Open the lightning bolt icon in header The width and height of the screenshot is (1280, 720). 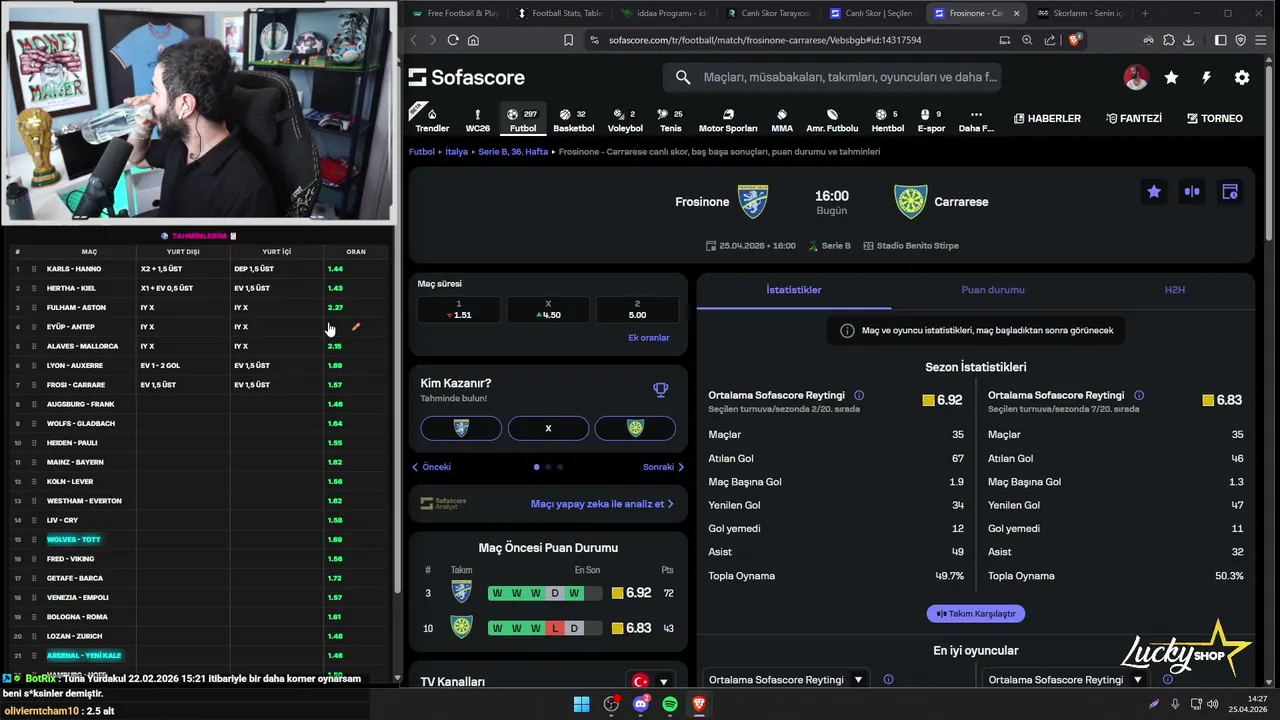coord(1206,77)
